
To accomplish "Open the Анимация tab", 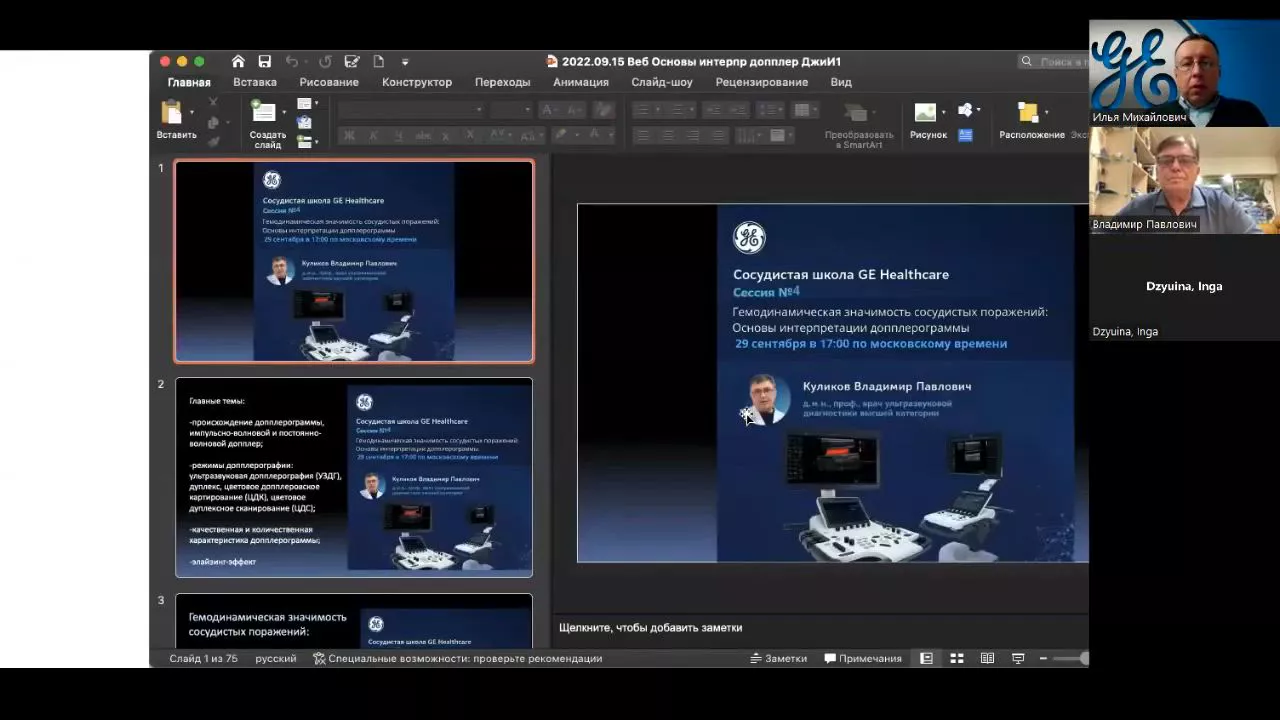I will pyautogui.click(x=581, y=82).
